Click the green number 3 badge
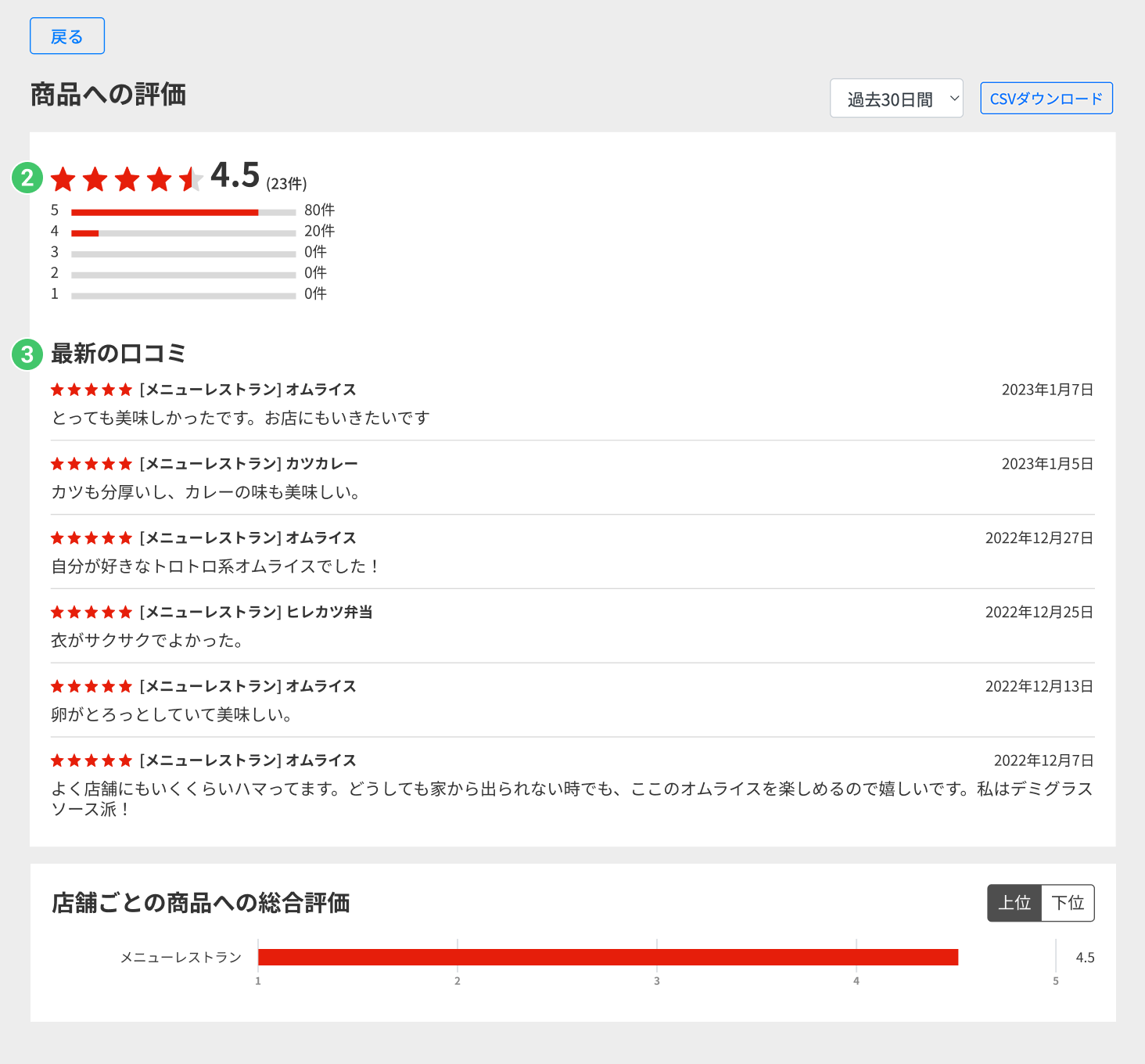The height and width of the screenshot is (1064, 1145). pos(27,354)
